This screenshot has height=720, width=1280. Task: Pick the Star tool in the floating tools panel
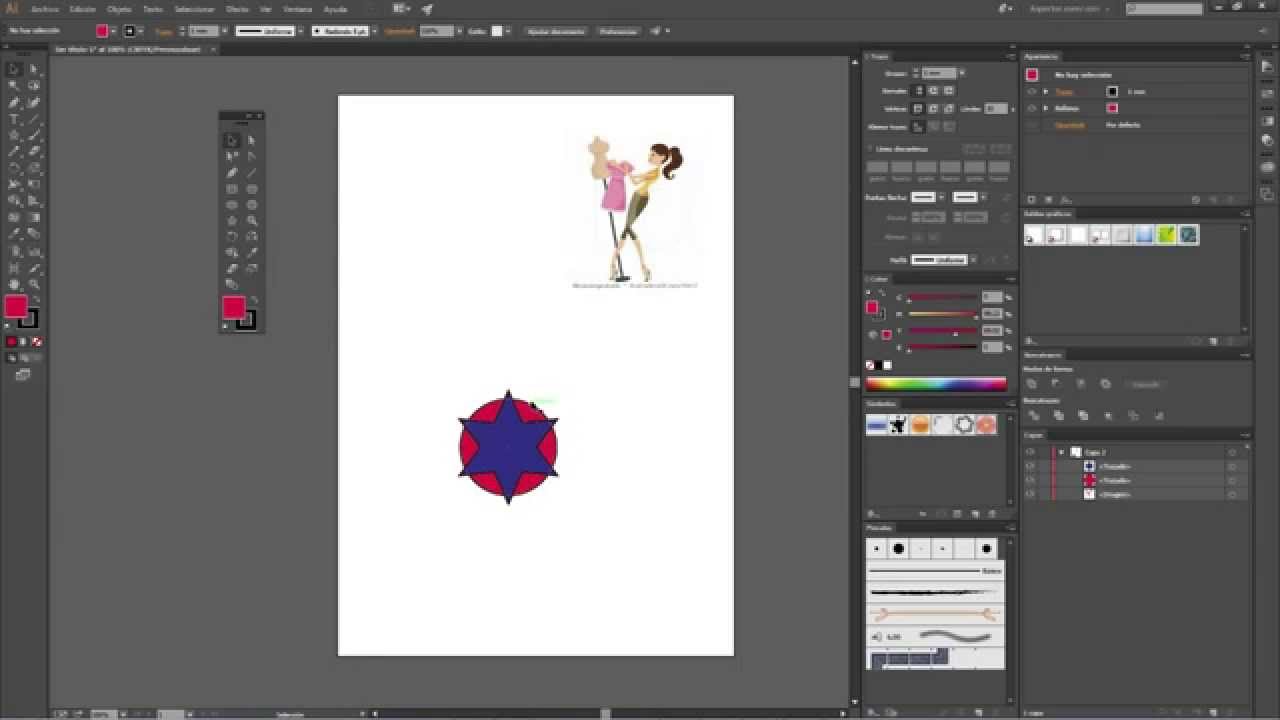tap(232, 220)
